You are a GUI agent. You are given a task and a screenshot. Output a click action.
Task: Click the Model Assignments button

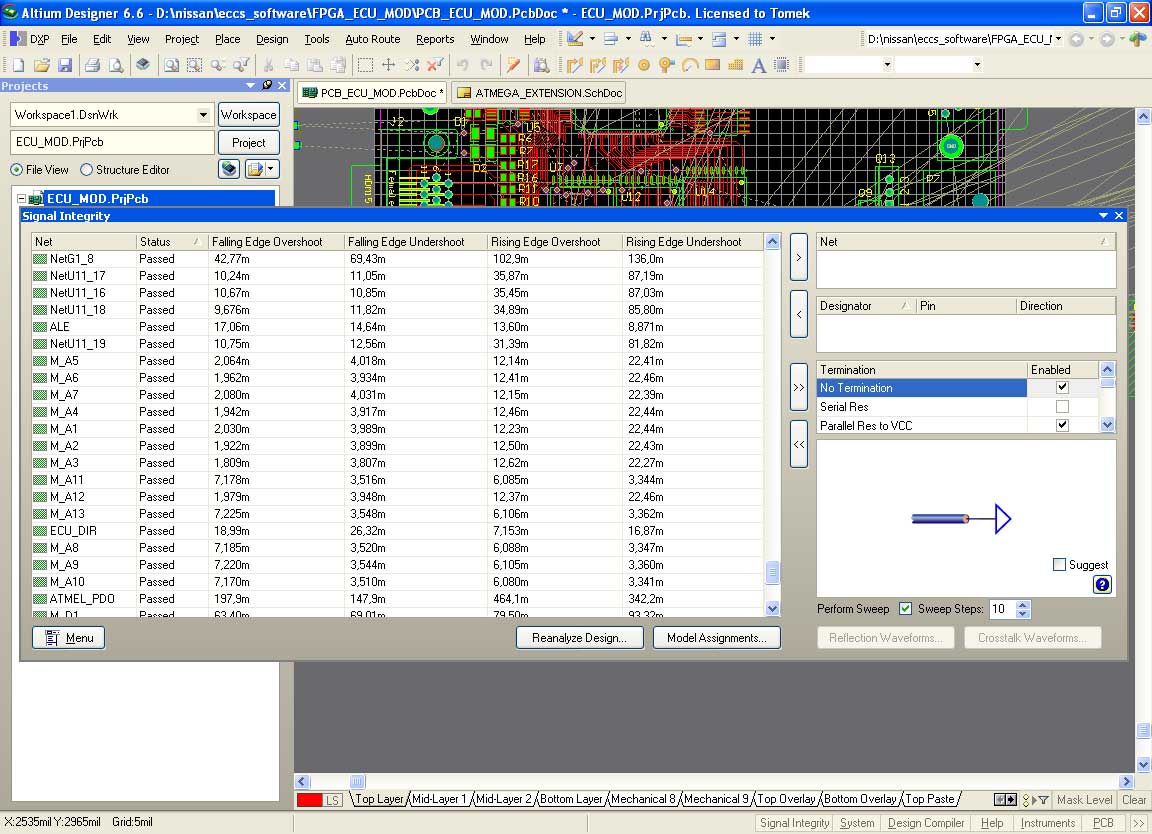[716, 638]
